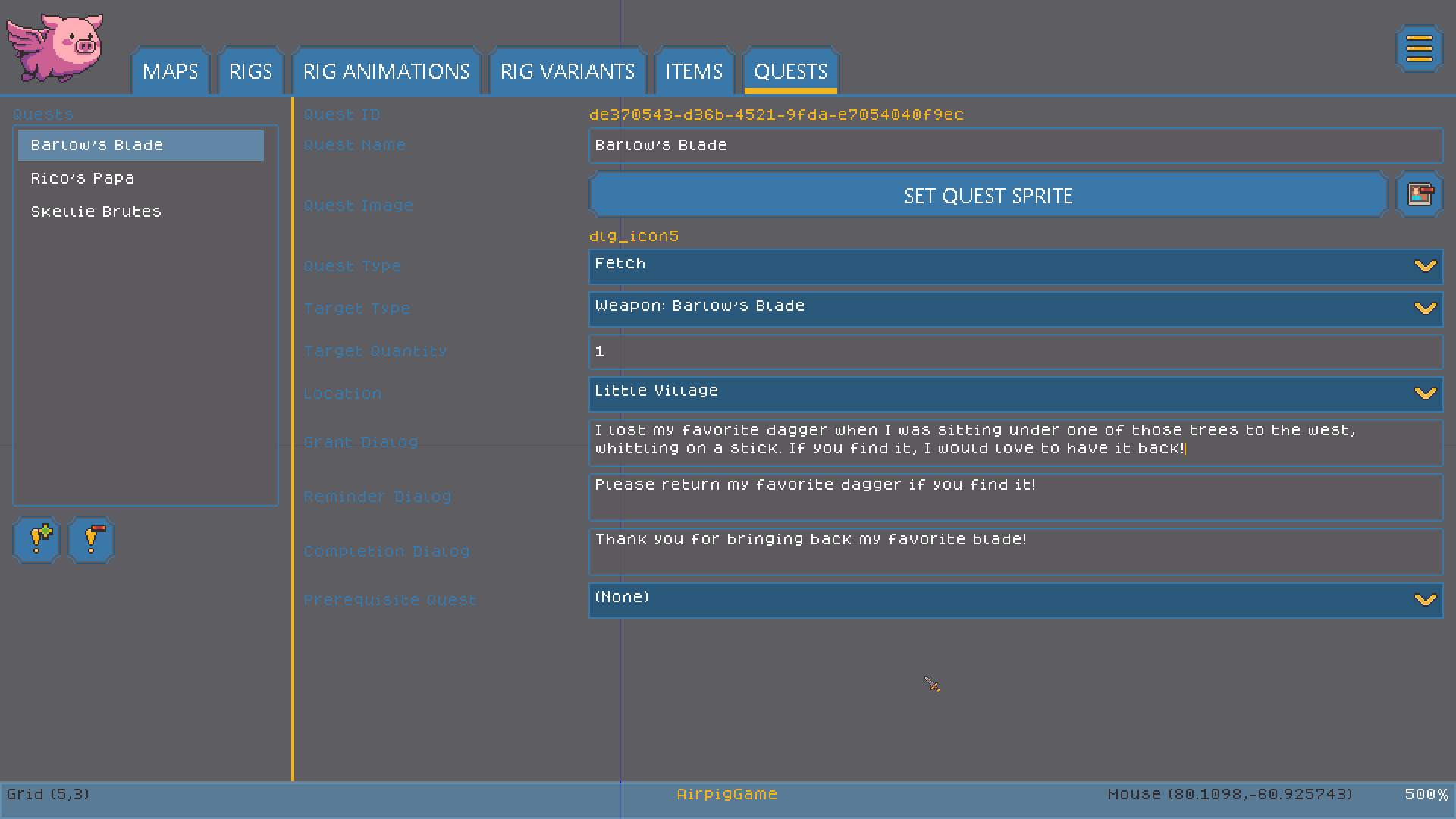Switch to the MAPS tab
Image resolution: width=1456 pixels, height=819 pixels.
[x=170, y=71]
